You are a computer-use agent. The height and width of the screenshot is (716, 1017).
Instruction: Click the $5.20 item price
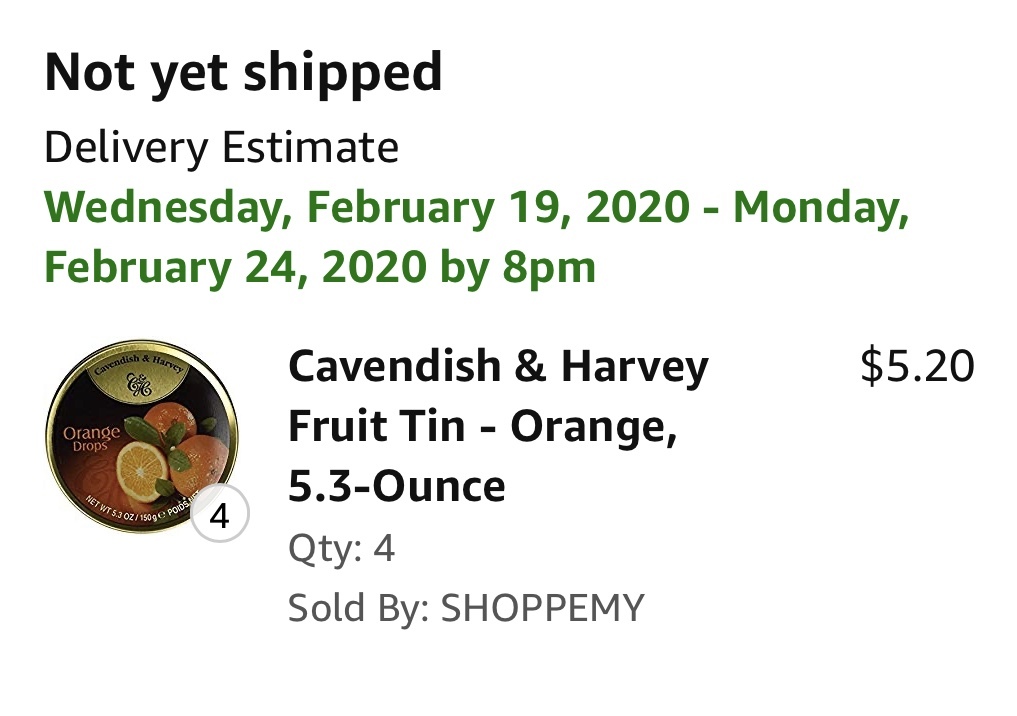[916, 367]
